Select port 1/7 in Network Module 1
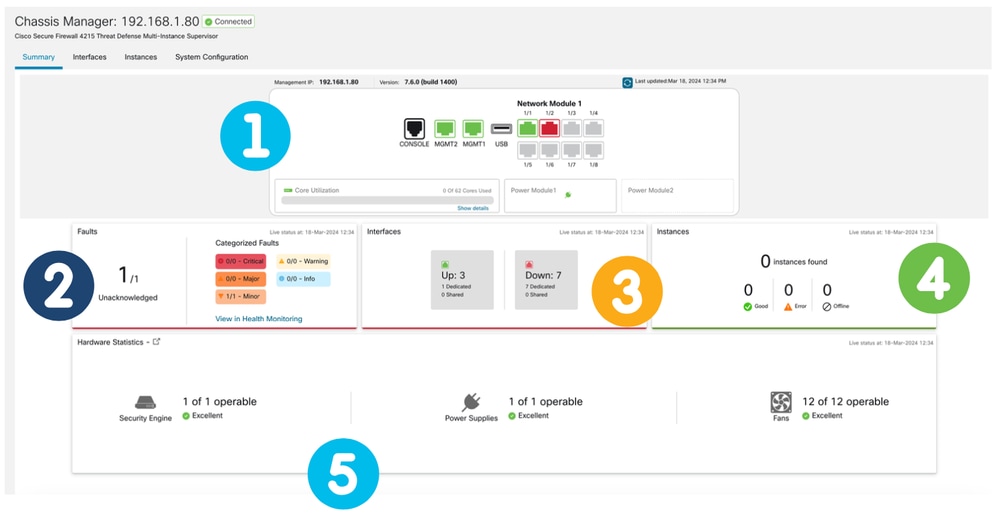Image resolution: width=999 pixels, height=514 pixels. coord(571,150)
